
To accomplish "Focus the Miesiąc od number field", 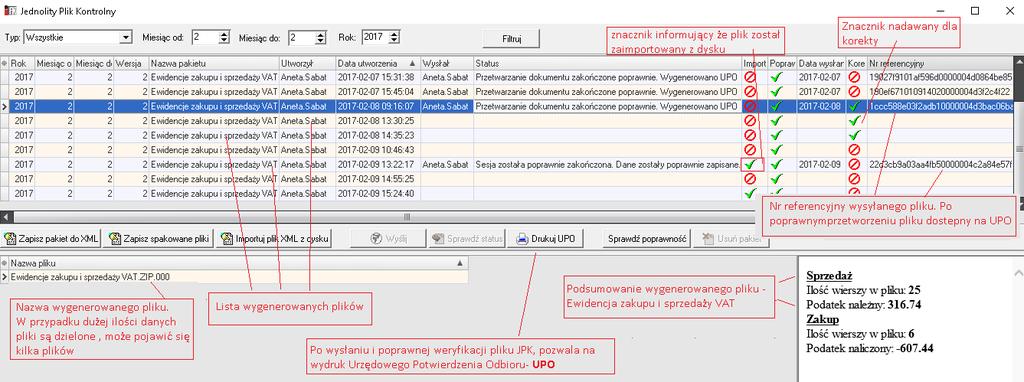I will click(205, 38).
